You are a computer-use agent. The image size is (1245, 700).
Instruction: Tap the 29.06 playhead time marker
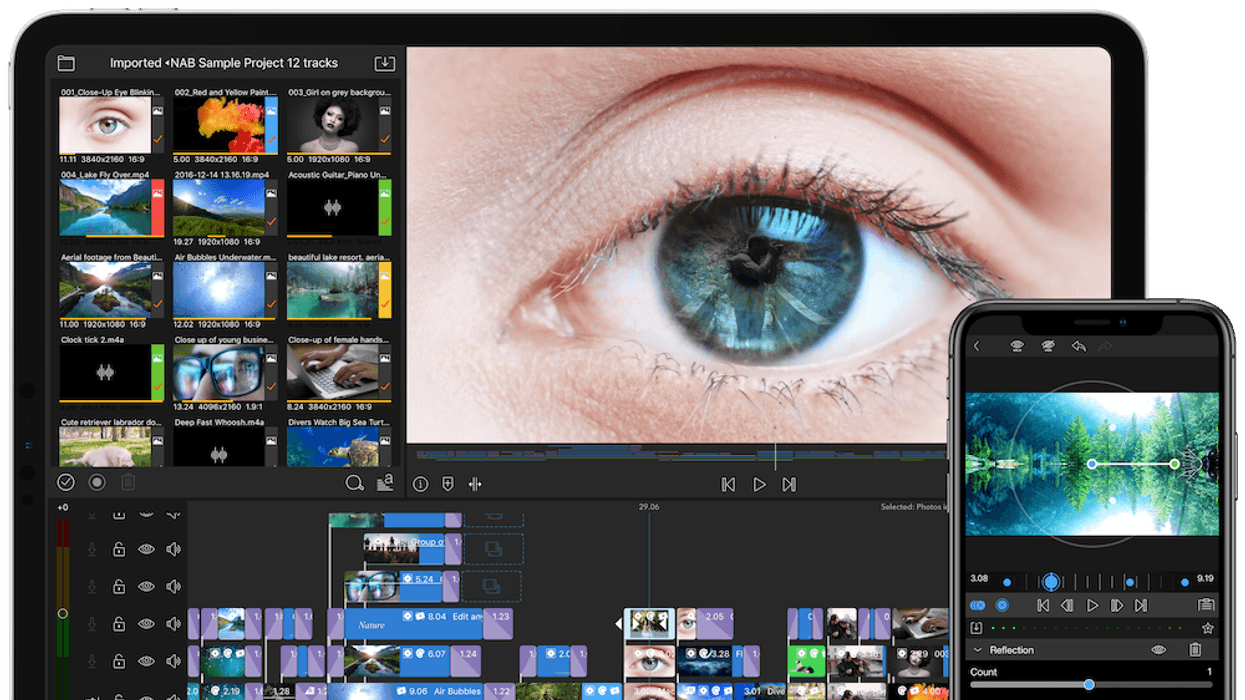[649, 507]
